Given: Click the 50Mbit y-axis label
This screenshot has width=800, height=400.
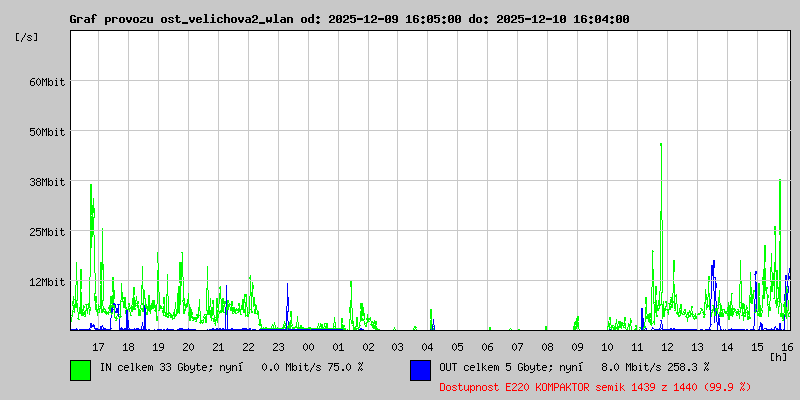Looking at the screenshot, I should click(47, 132).
